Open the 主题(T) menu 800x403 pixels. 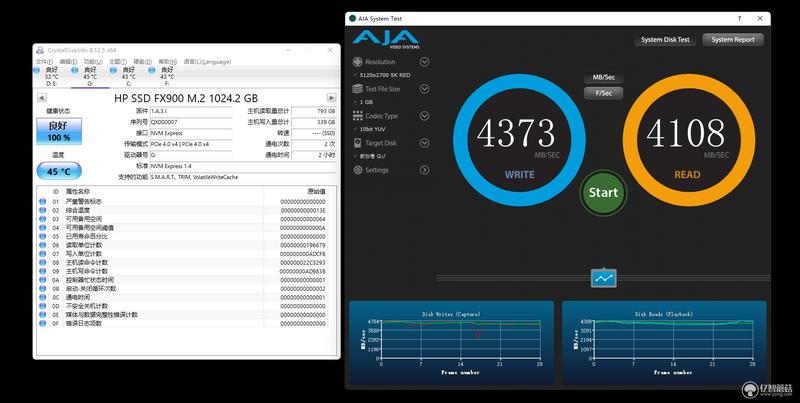point(118,61)
